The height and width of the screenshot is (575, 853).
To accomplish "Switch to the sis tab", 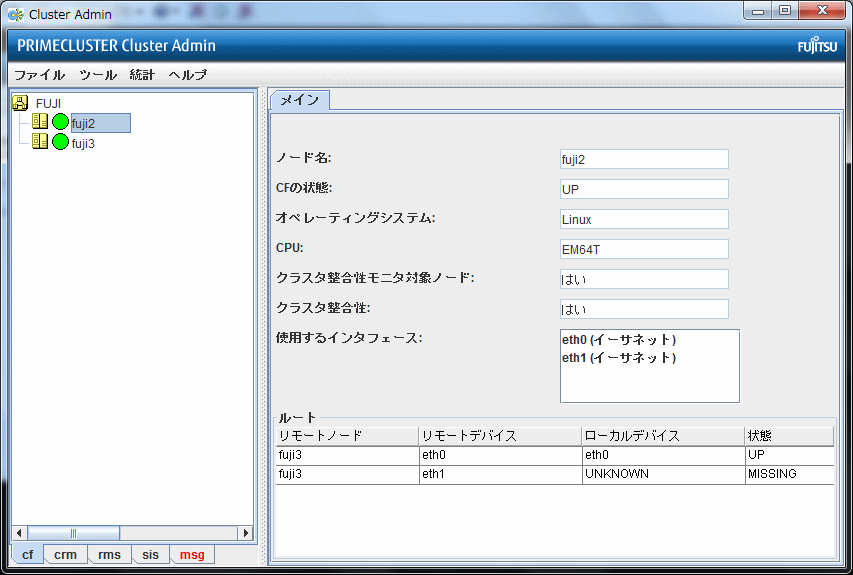I will [150, 554].
